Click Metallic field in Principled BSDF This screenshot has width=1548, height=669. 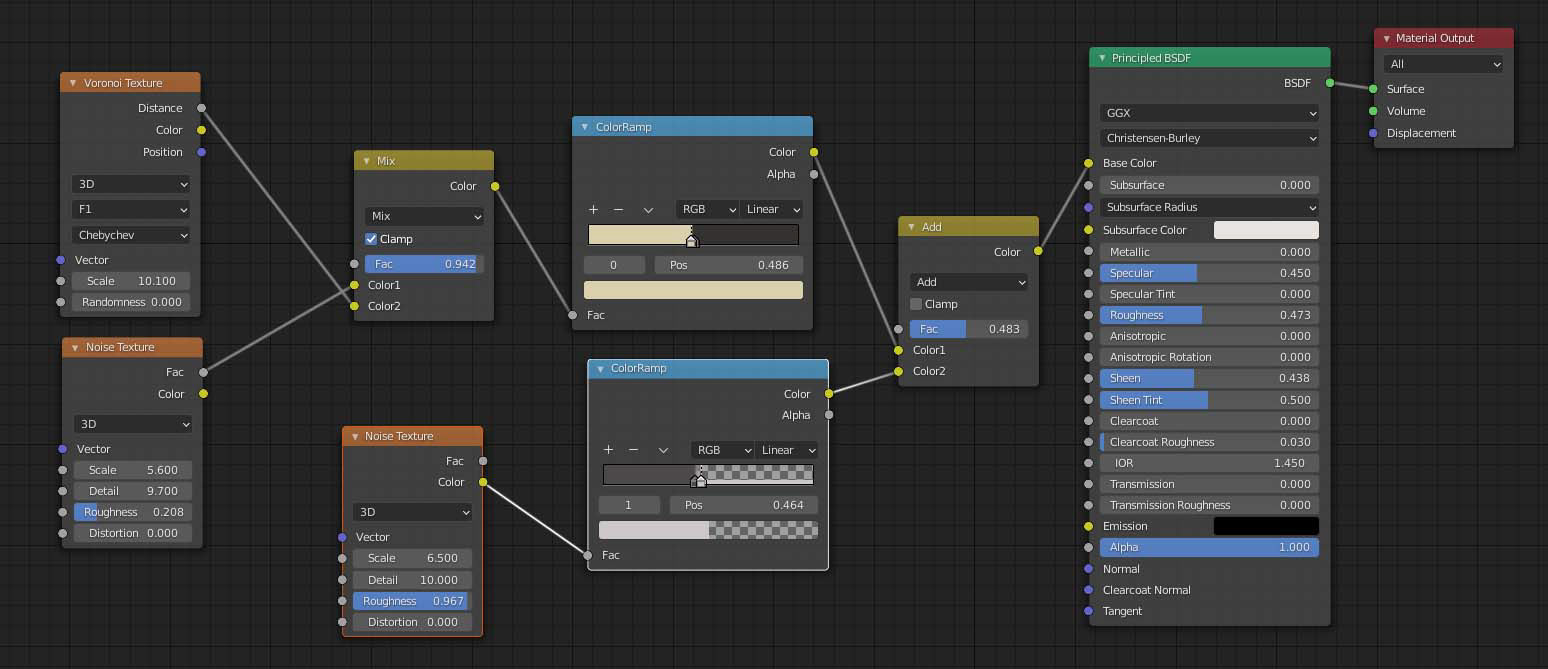pos(1209,252)
